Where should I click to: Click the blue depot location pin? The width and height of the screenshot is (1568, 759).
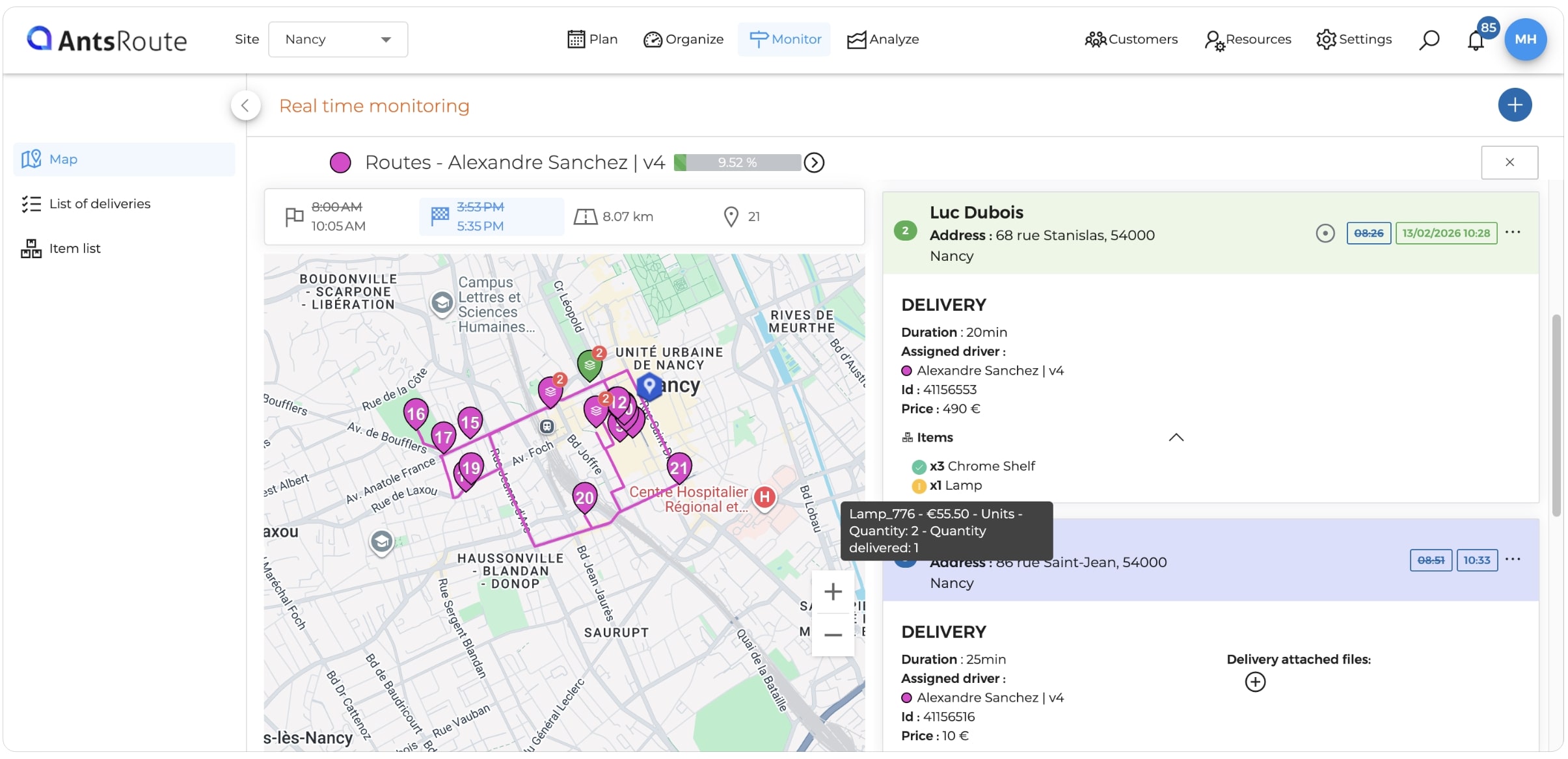(x=649, y=386)
